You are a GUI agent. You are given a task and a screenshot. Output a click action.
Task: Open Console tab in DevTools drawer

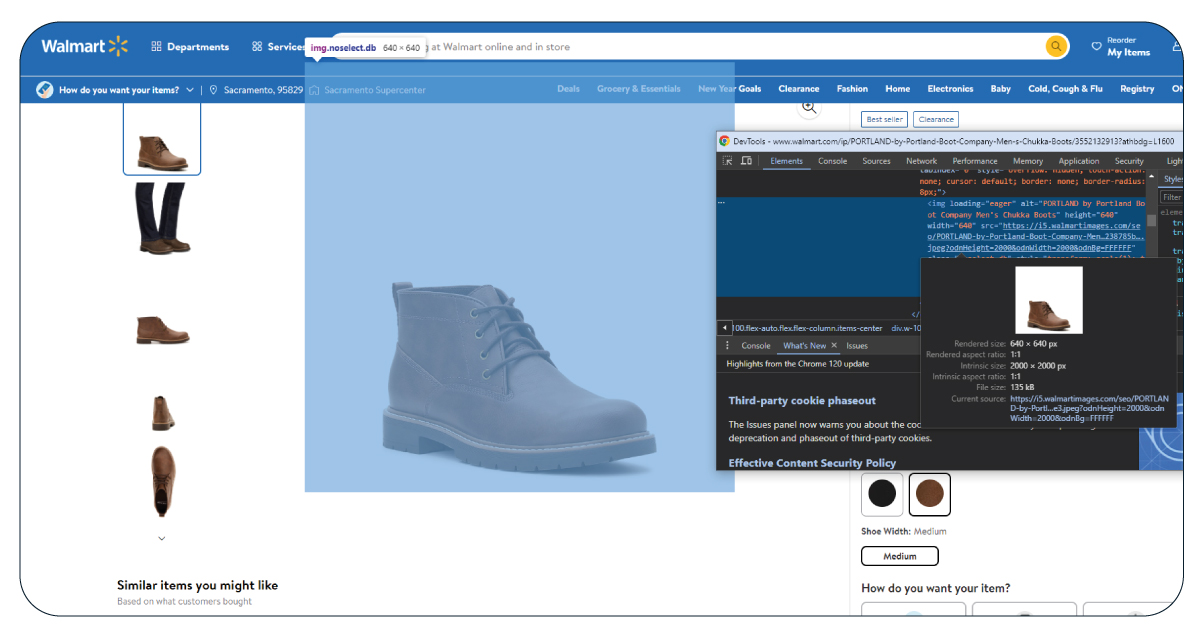[x=756, y=346]
